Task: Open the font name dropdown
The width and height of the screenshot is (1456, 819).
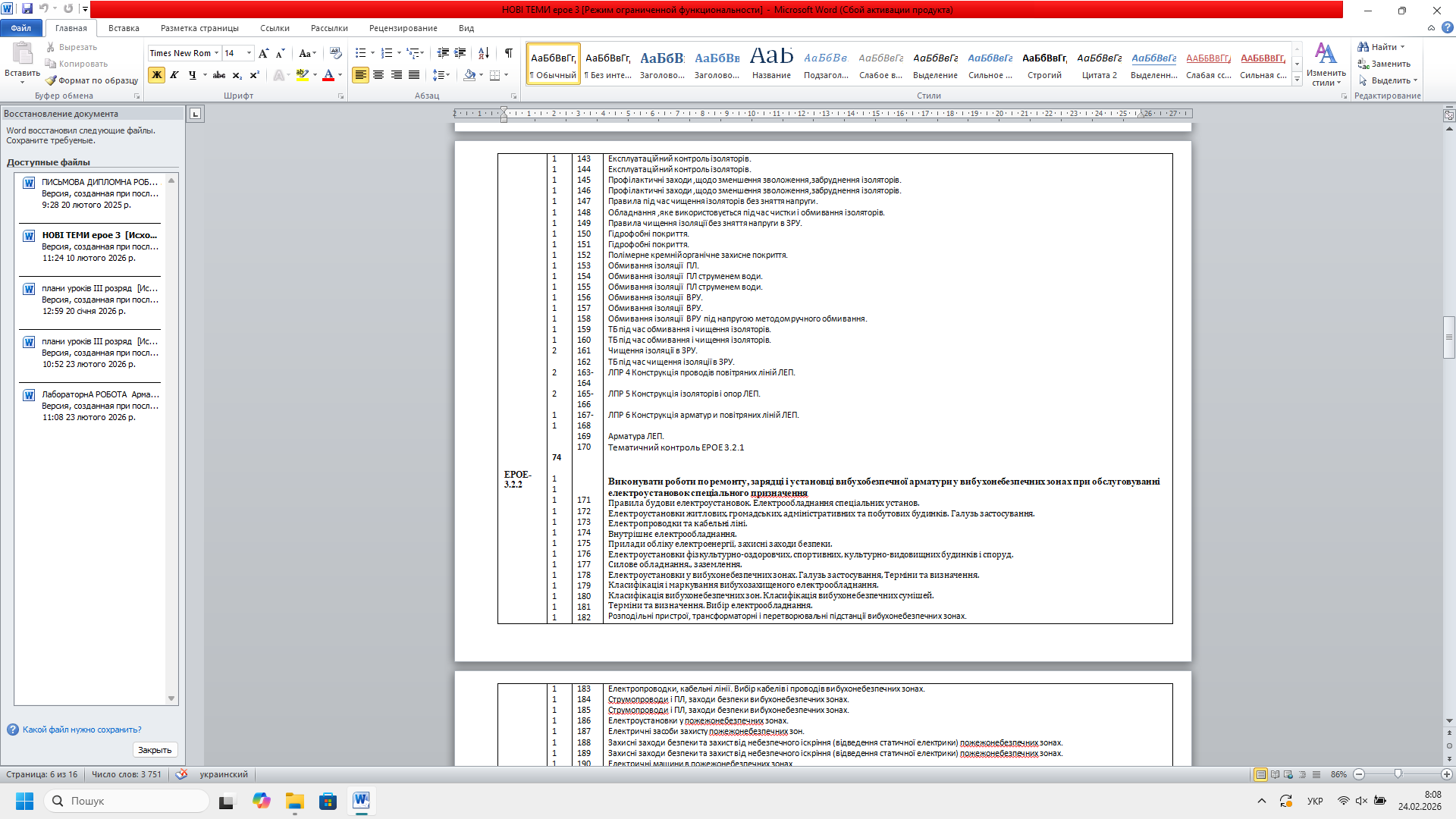Action: pyautogui.click(x=216, y=53)
